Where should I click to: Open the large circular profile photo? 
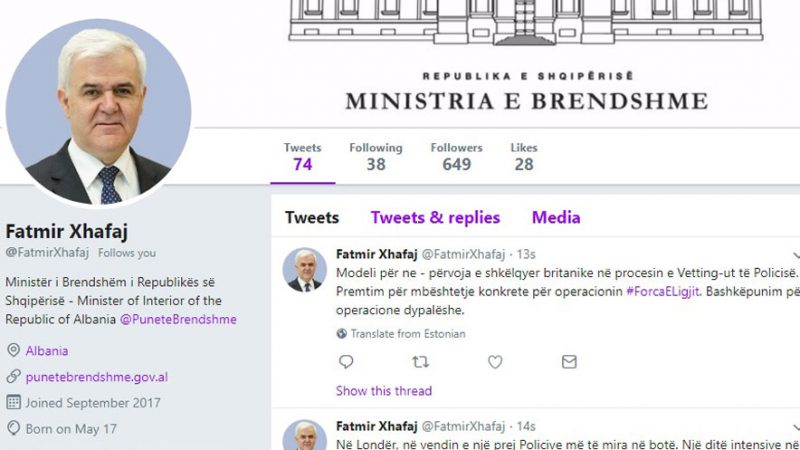pyautogui.click(x=98, y=113)
